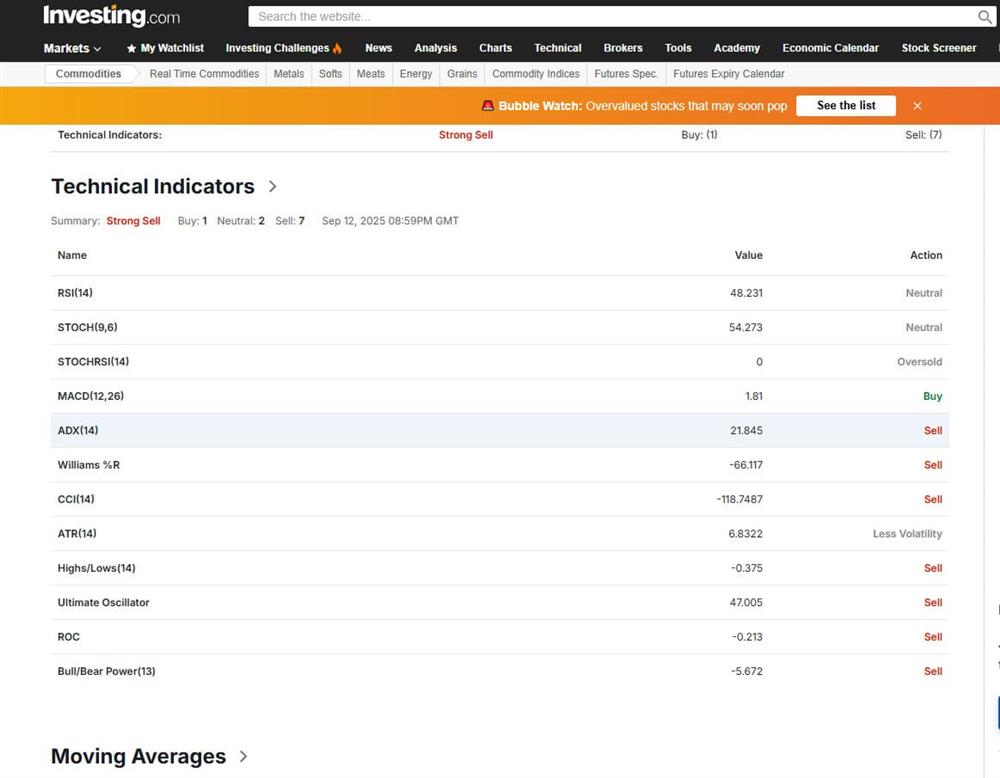Click the Ultimate Oscillator row name
The height and width of the screenshot is (778, 1000).
pos(103,603)
